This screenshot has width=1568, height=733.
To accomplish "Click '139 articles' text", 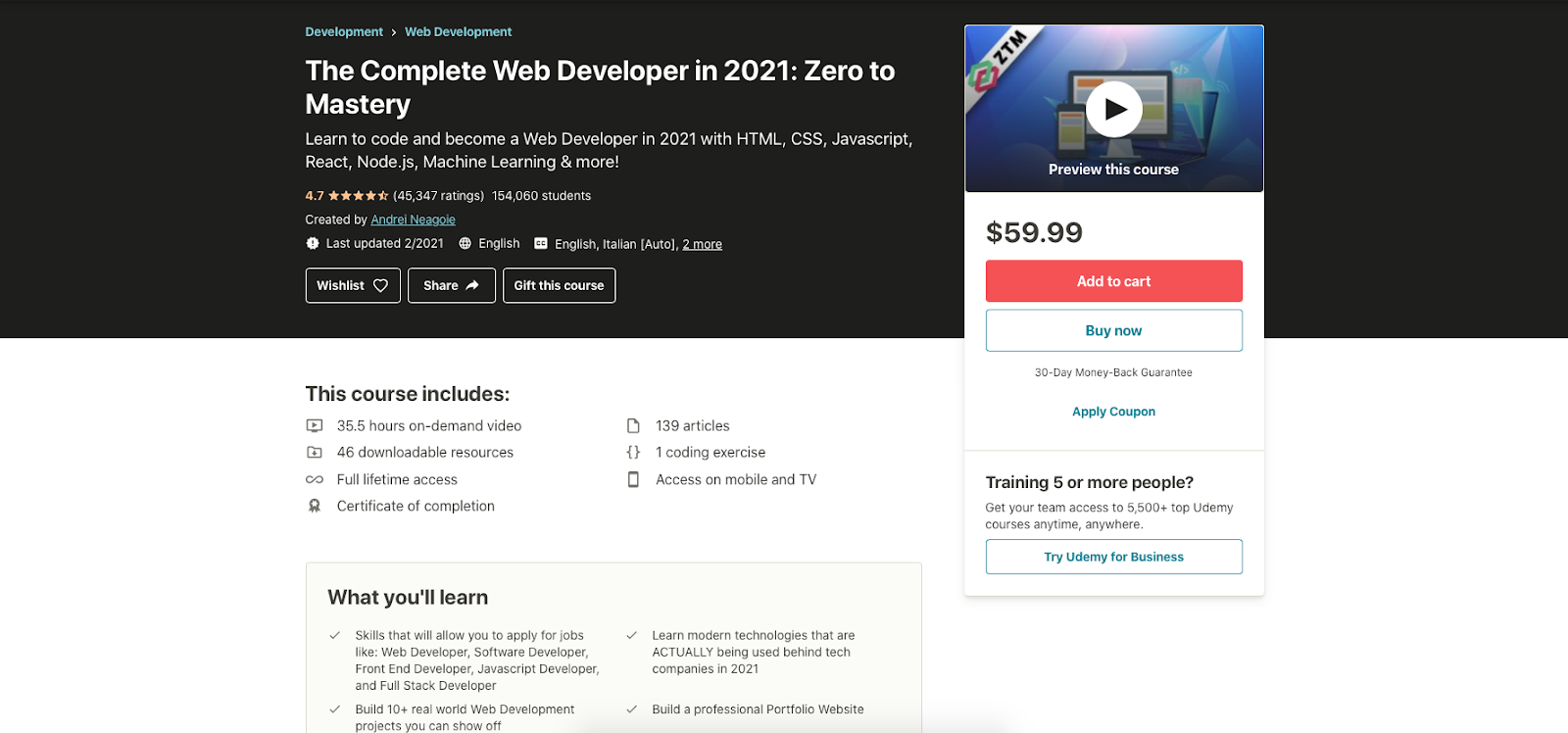I will pos(693,425).
